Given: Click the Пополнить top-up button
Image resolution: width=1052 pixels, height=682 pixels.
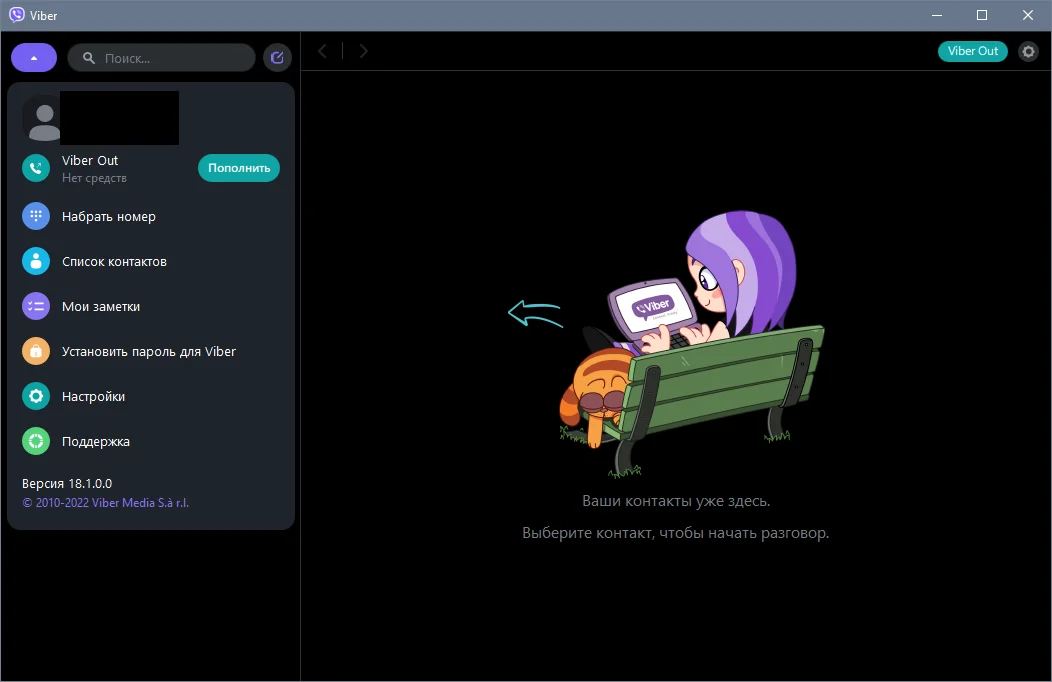Looking at the screenshot, I should (x=239, y=168).
